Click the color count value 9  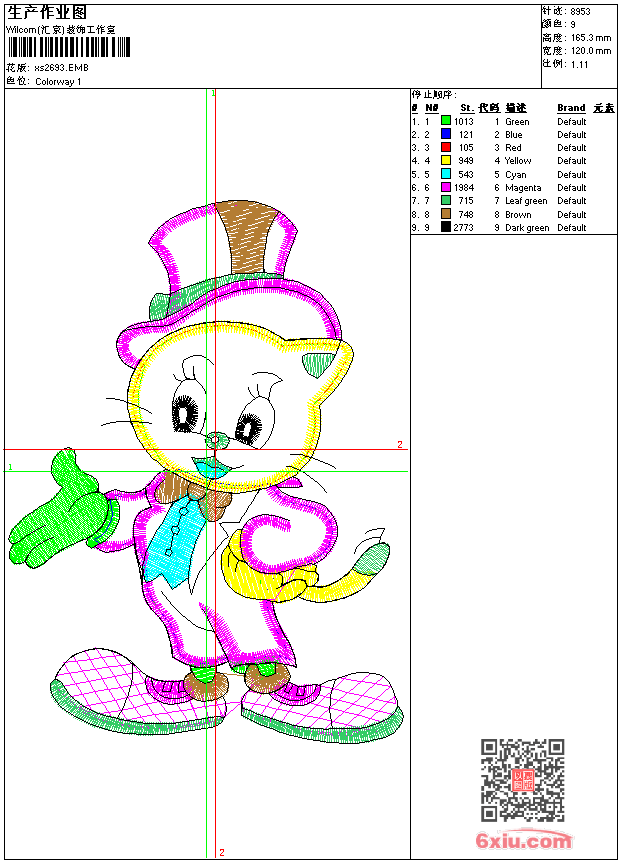point(573,25)
